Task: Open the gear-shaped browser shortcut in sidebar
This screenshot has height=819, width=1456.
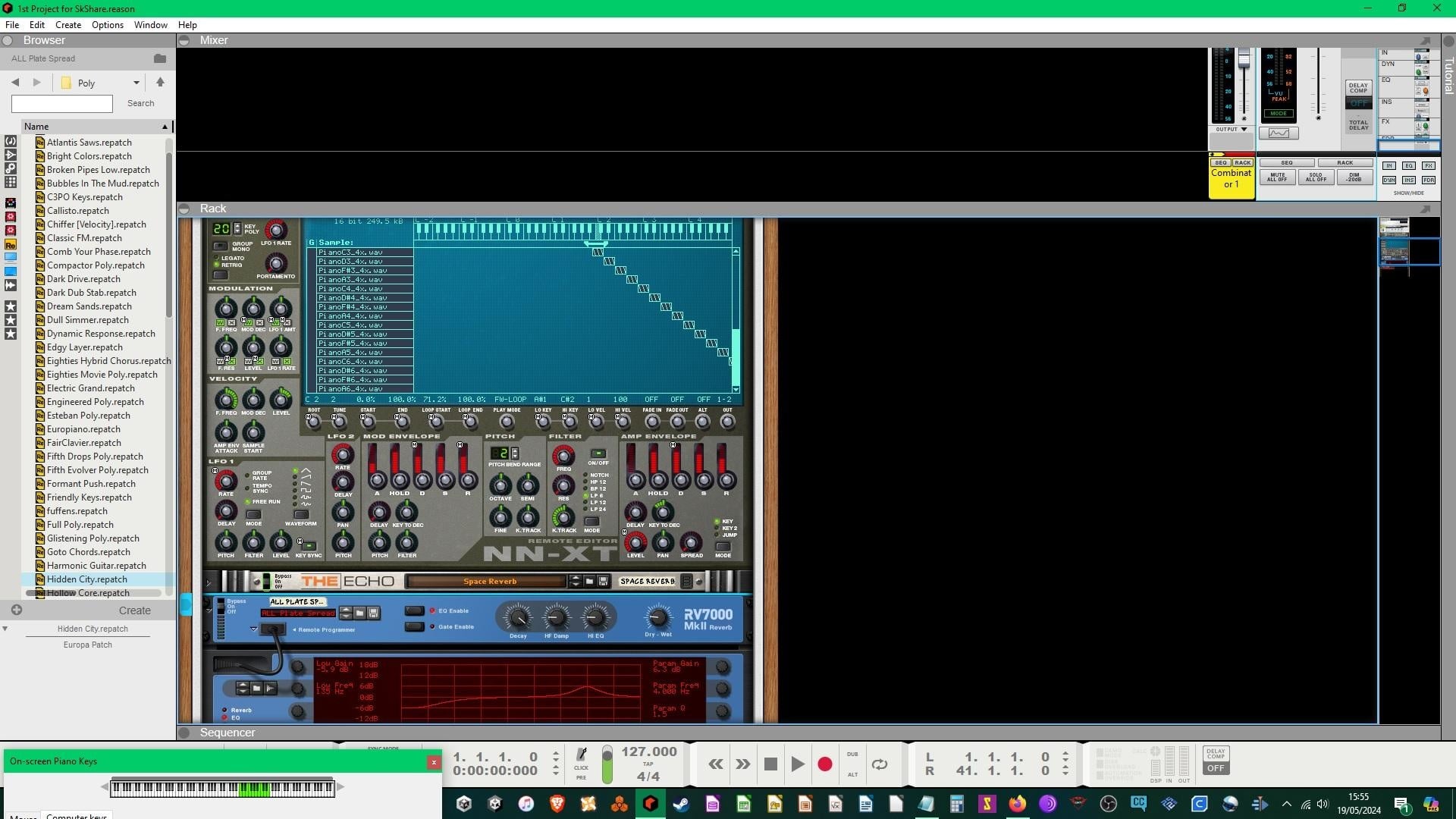Action: point(11,168)
